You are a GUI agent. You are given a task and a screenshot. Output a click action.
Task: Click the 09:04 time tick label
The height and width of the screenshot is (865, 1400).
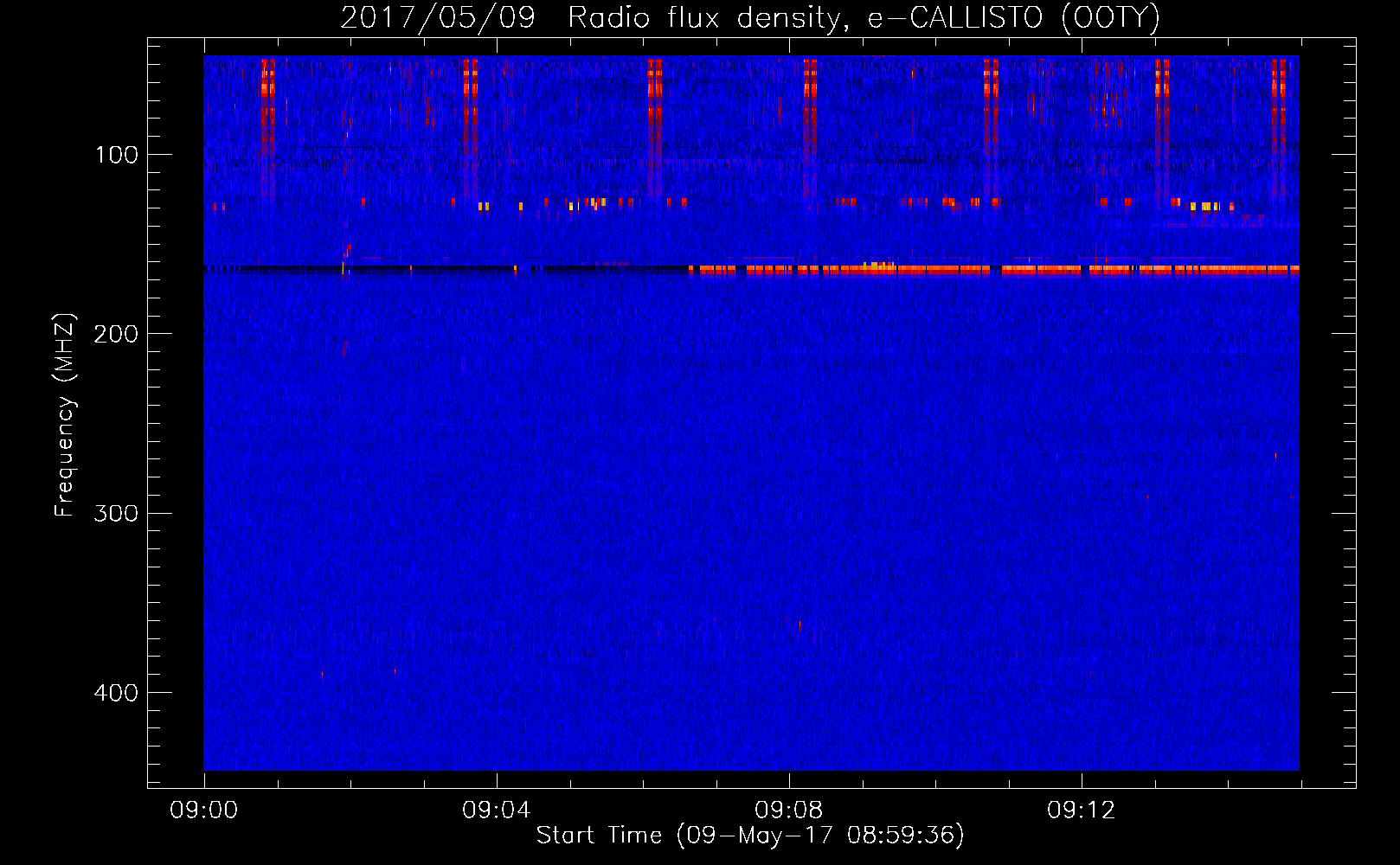497,811
